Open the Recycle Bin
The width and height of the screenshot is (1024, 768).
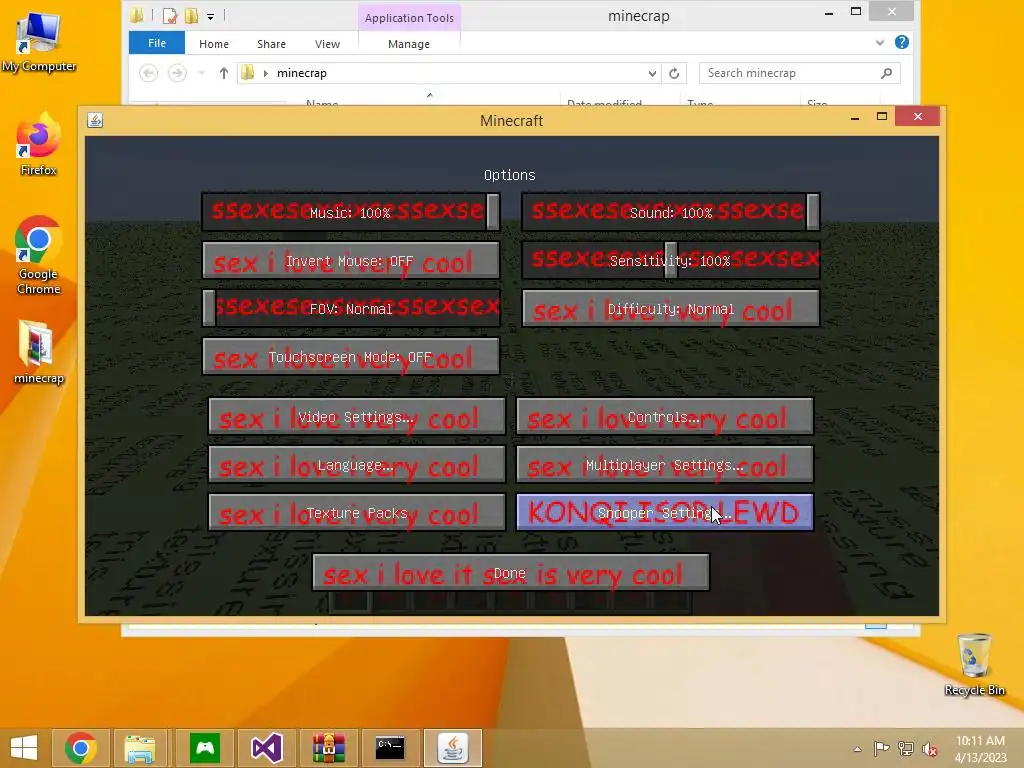click(x=974, y=664)
